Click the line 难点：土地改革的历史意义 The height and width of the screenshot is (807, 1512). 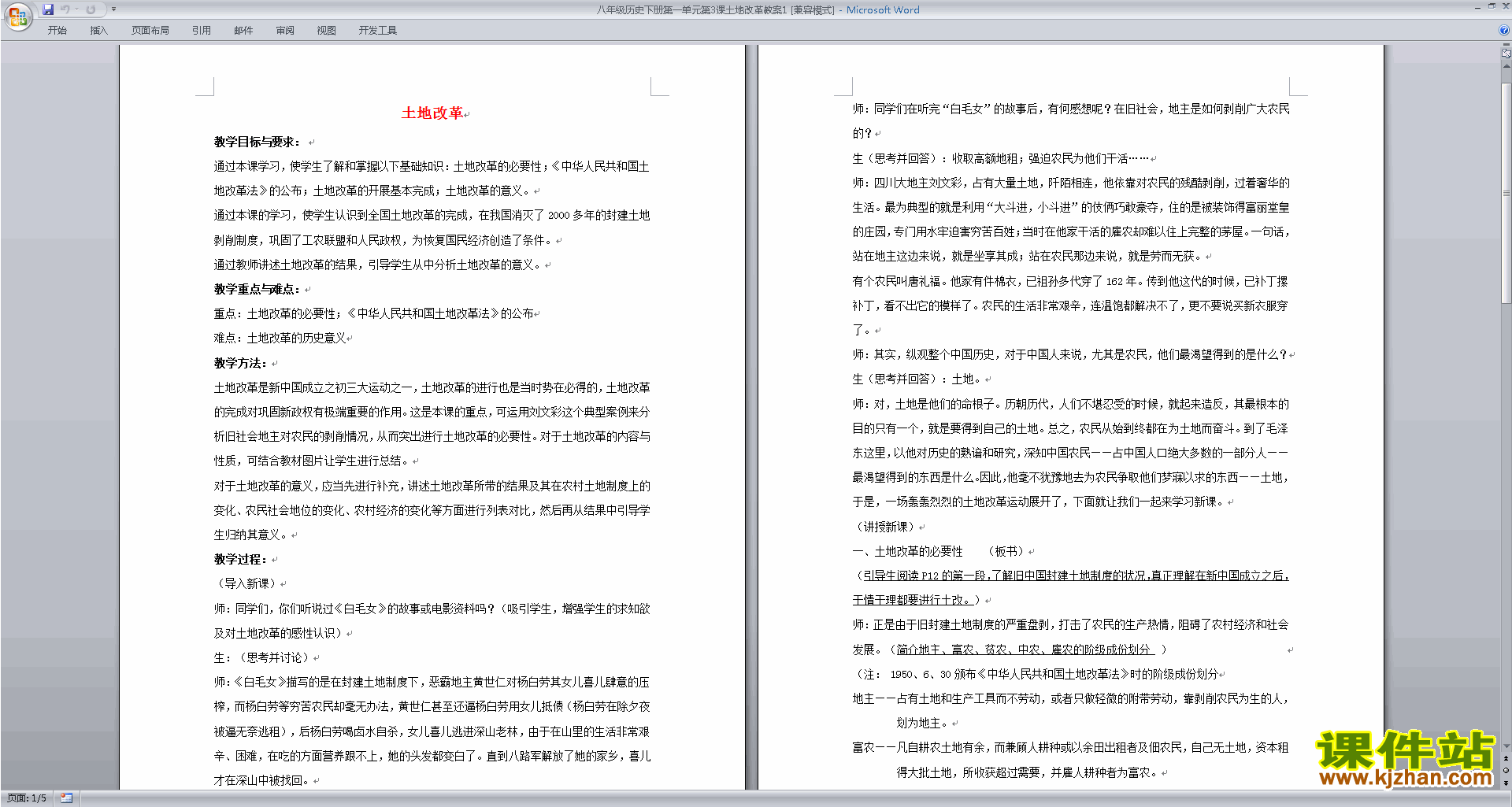pyautogui.click(x=280, y=338)
